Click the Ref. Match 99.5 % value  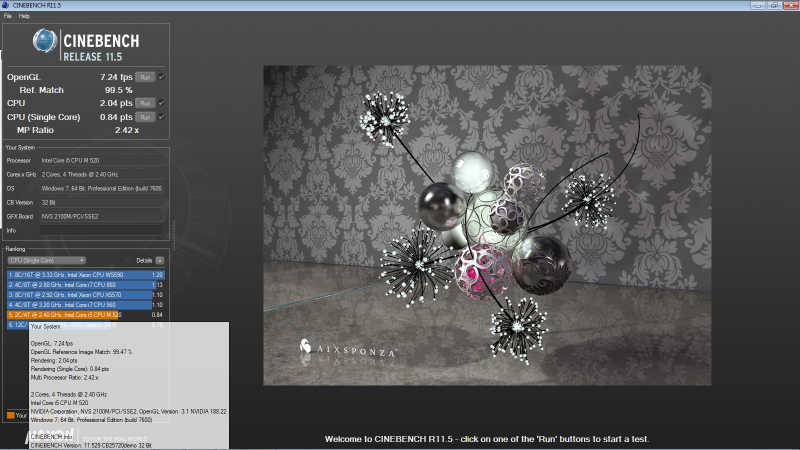click(118, 90)
